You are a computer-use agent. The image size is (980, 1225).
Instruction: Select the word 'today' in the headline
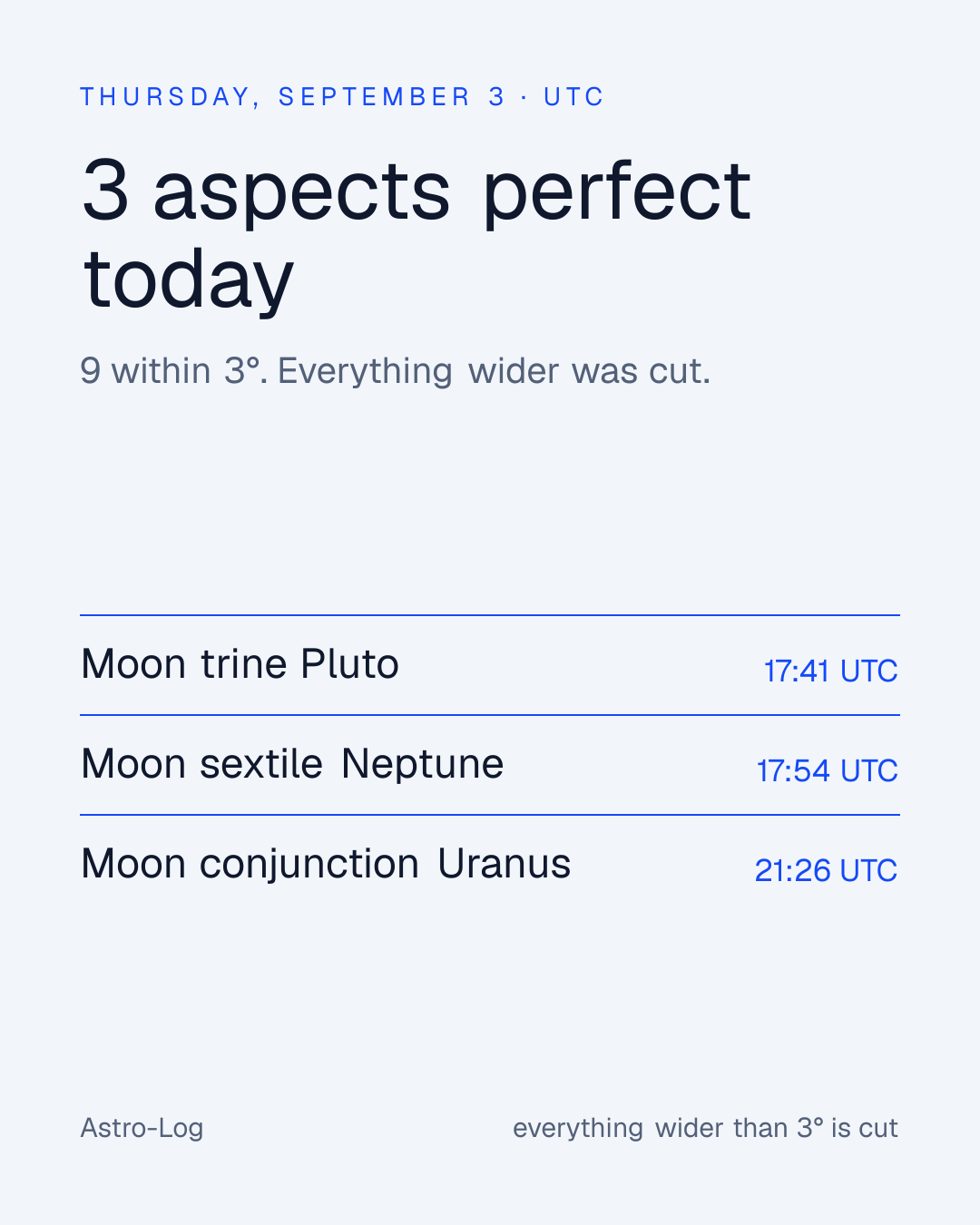click(189, 279)
